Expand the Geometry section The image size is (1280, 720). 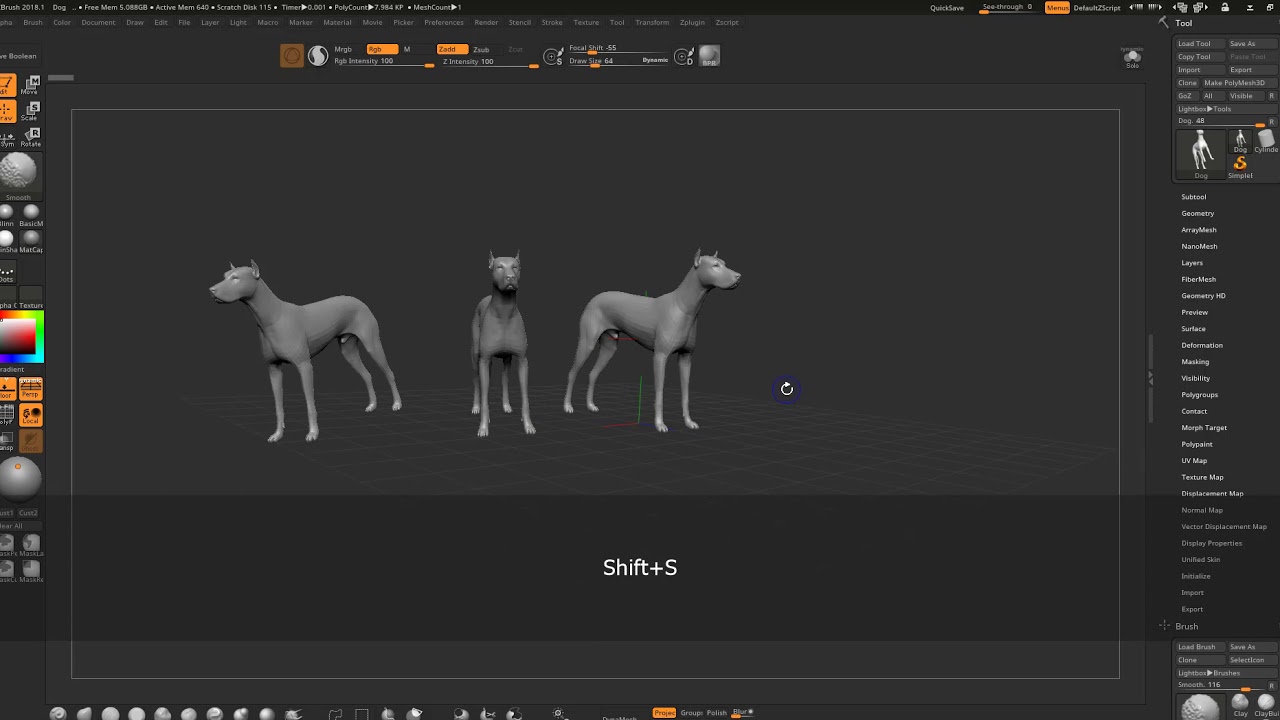click(x=1197, y=213)
